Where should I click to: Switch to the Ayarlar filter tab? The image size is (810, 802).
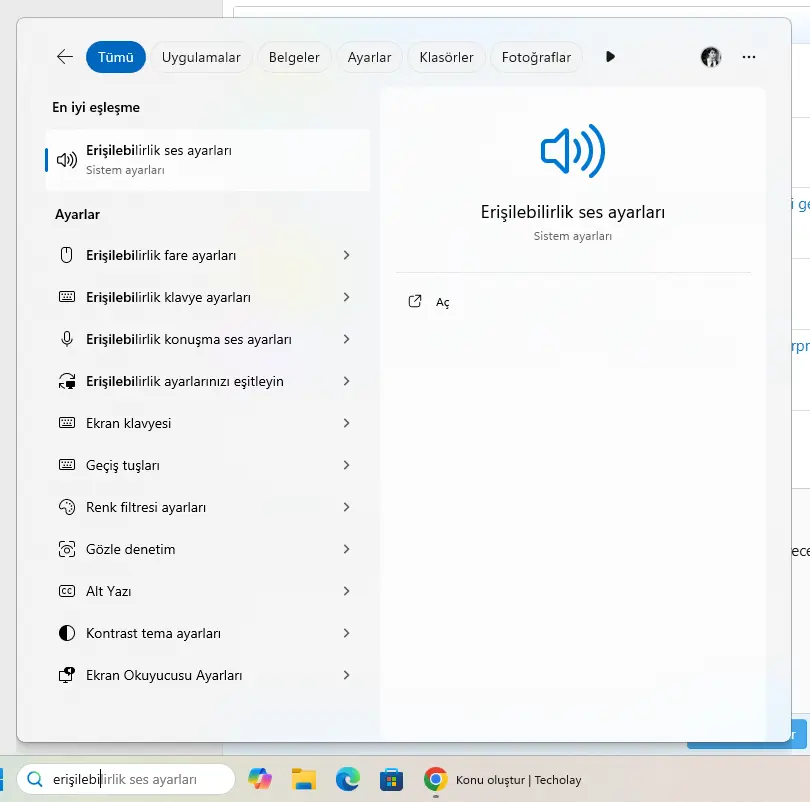pos(369,57)
